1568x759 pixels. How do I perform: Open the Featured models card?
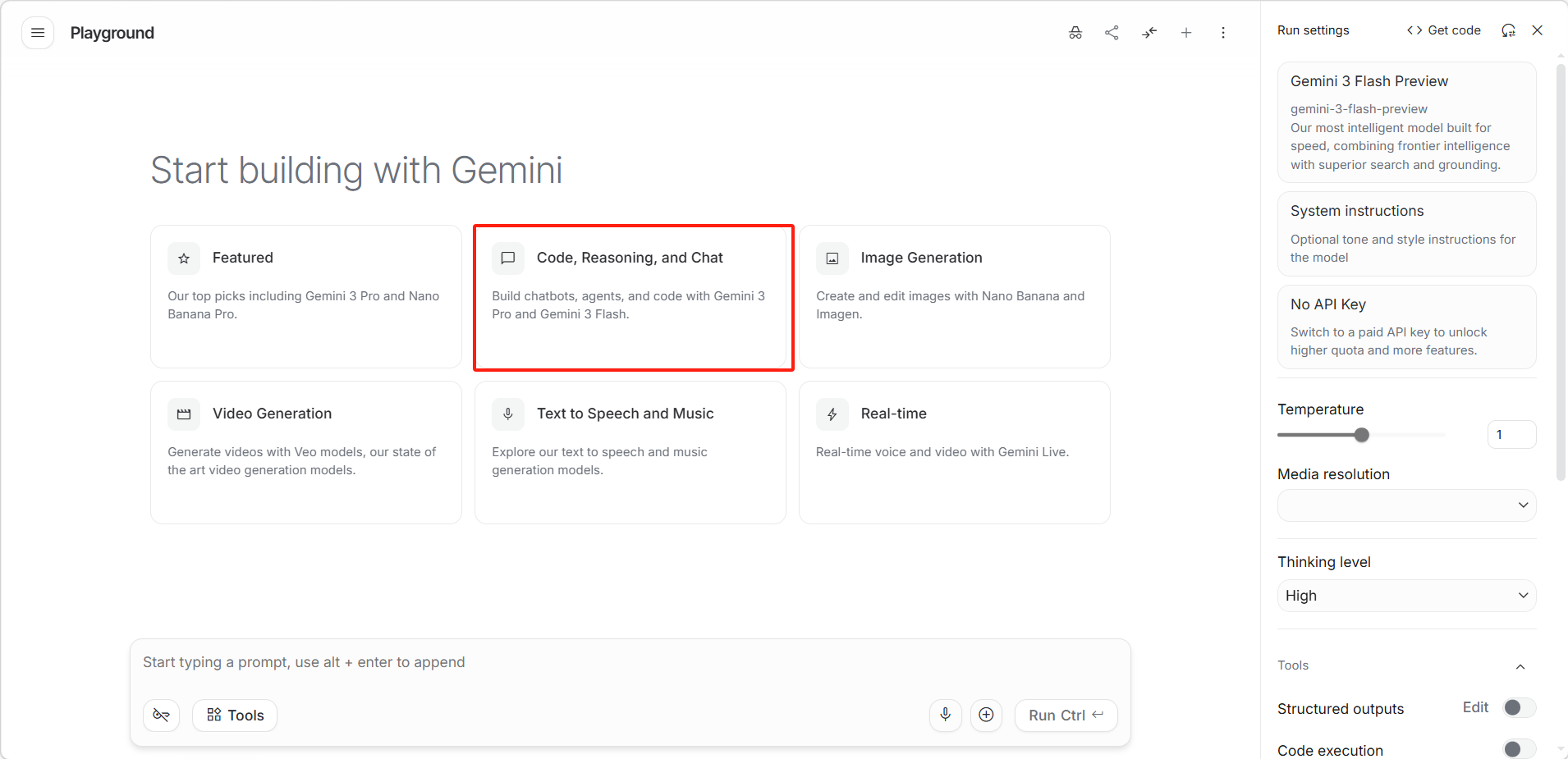(306, 296)
